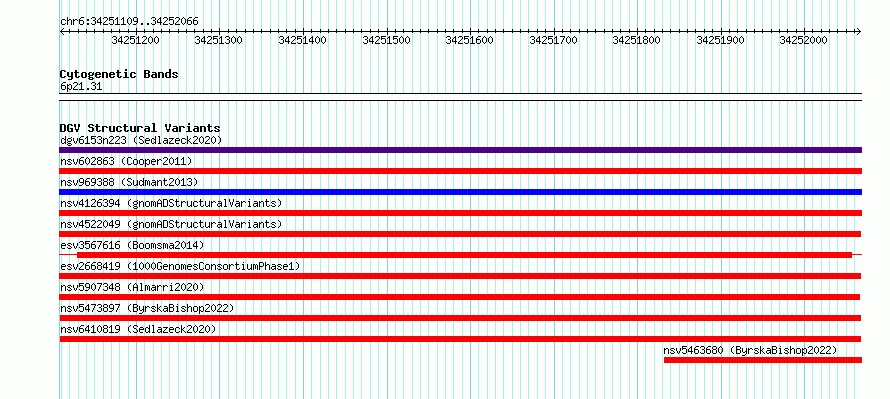Open nsv969388 (Sudmant2013) label
Viewport: 890px width, 399px height.
[129, 182]
